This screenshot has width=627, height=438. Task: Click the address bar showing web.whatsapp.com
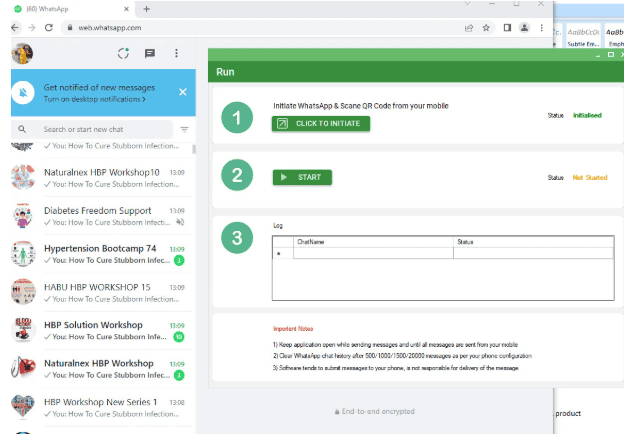264,28
